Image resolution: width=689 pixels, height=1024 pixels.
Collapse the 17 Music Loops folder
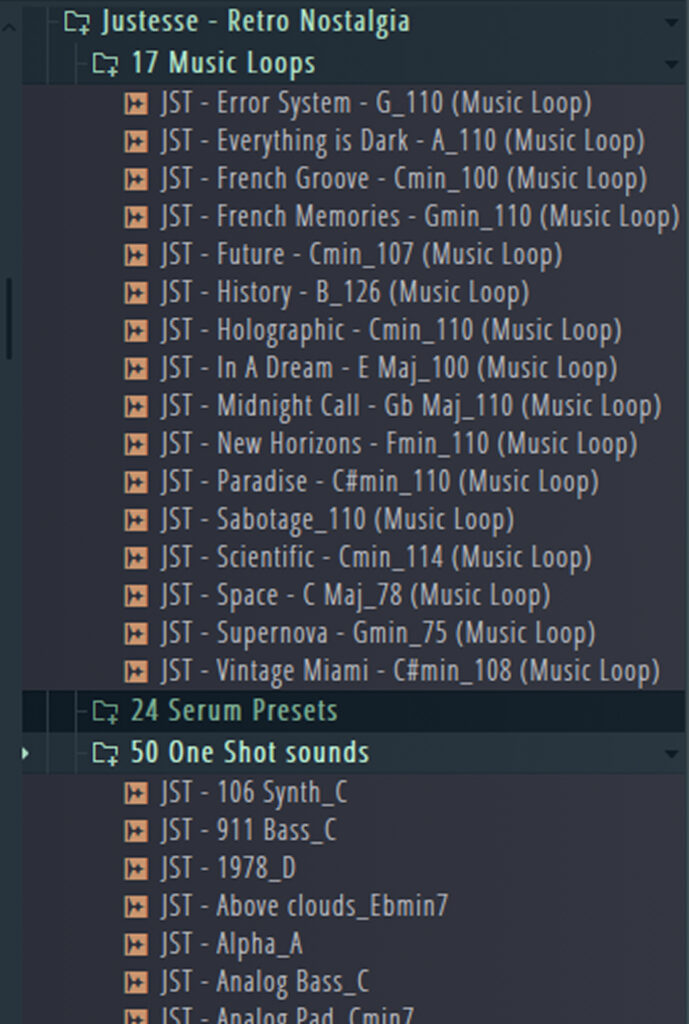tap(105, 64)
